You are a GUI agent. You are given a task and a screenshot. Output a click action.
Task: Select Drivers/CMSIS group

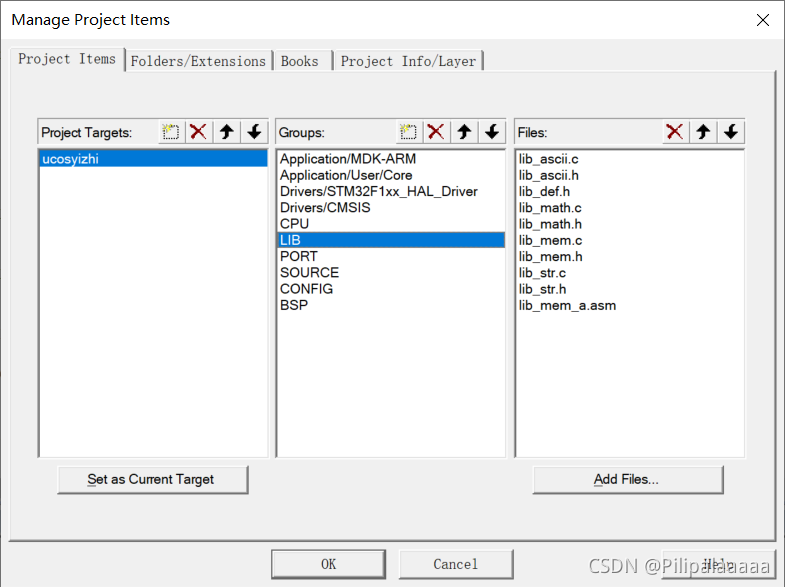391,208
